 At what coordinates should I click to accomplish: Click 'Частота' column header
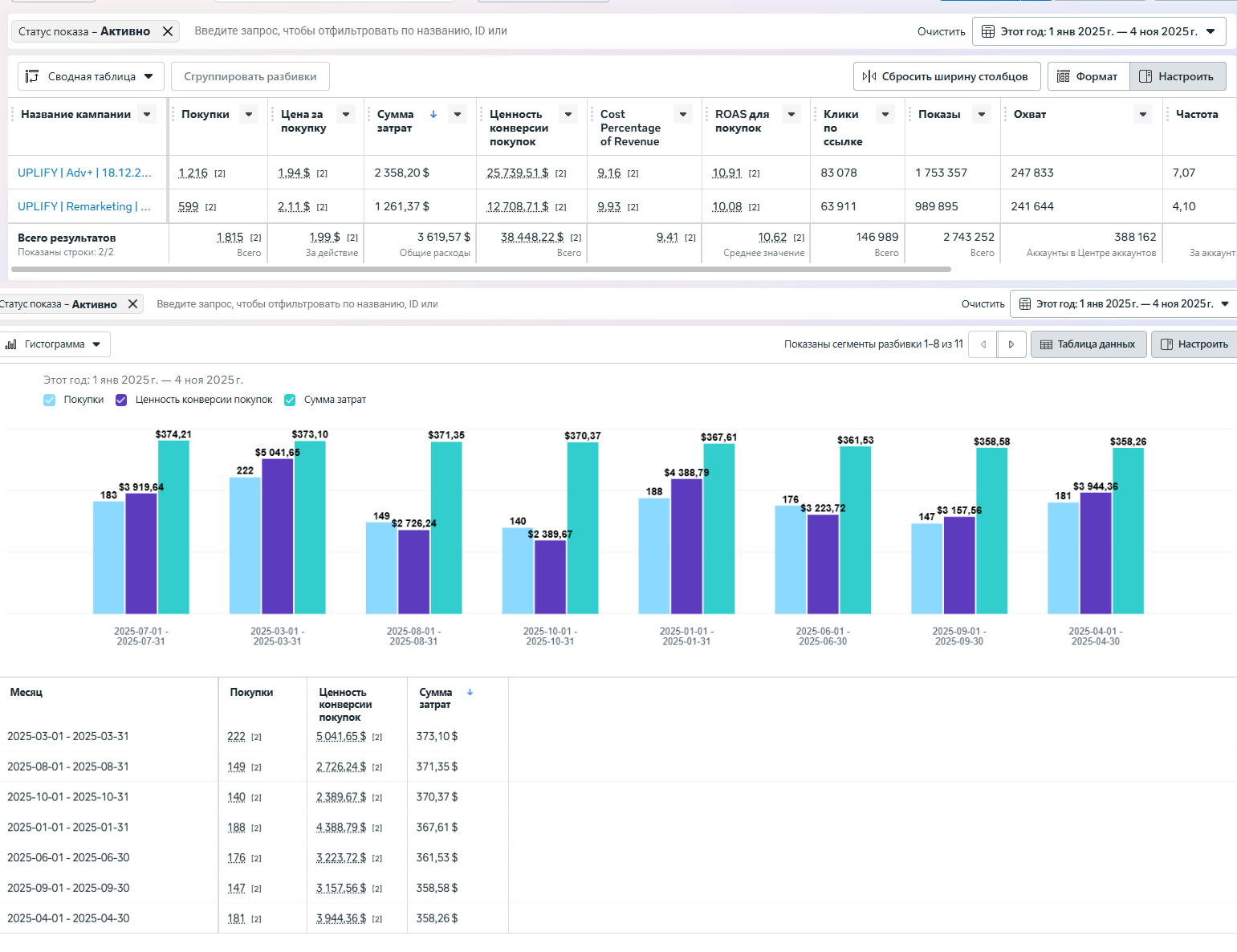[x=1197, y=114]
